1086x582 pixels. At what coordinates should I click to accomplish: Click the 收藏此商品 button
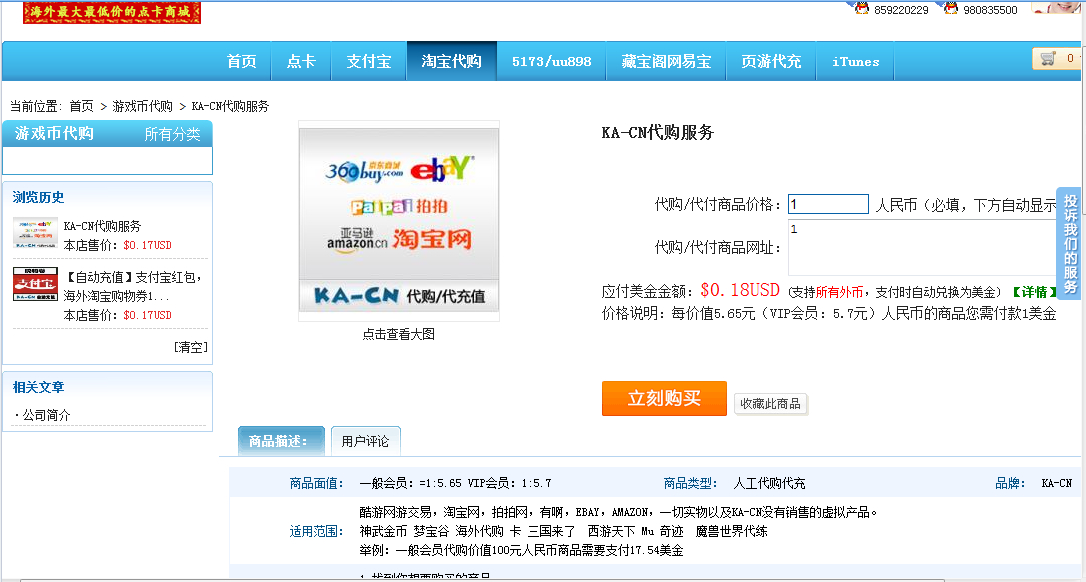769,404
